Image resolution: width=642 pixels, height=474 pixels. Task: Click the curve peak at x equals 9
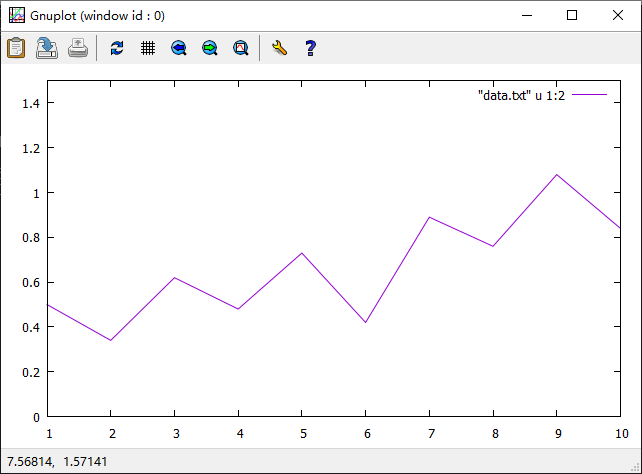[556, 175]
